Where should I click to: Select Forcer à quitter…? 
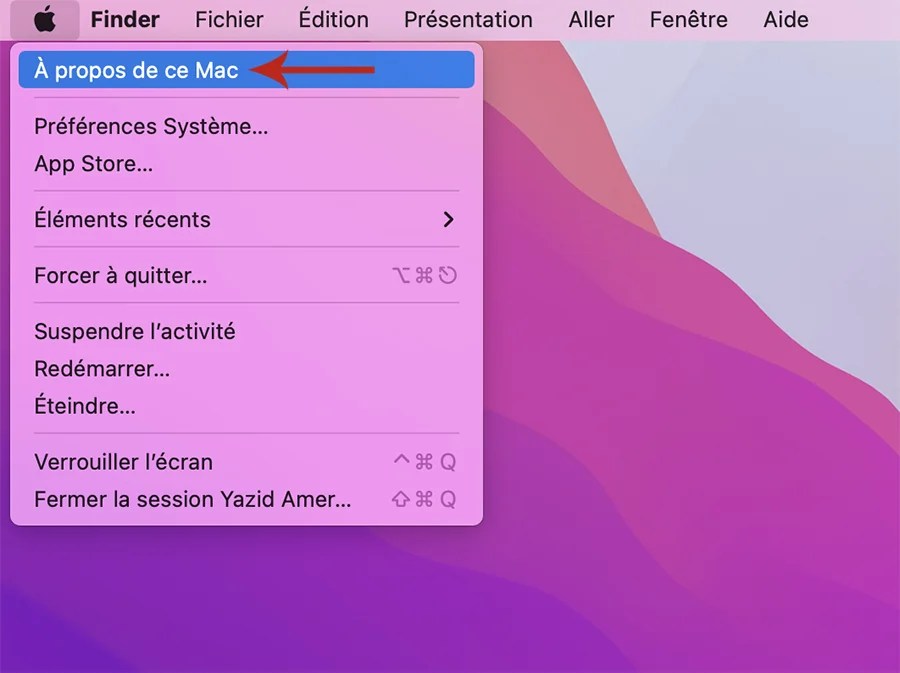[x=246, y=276]
